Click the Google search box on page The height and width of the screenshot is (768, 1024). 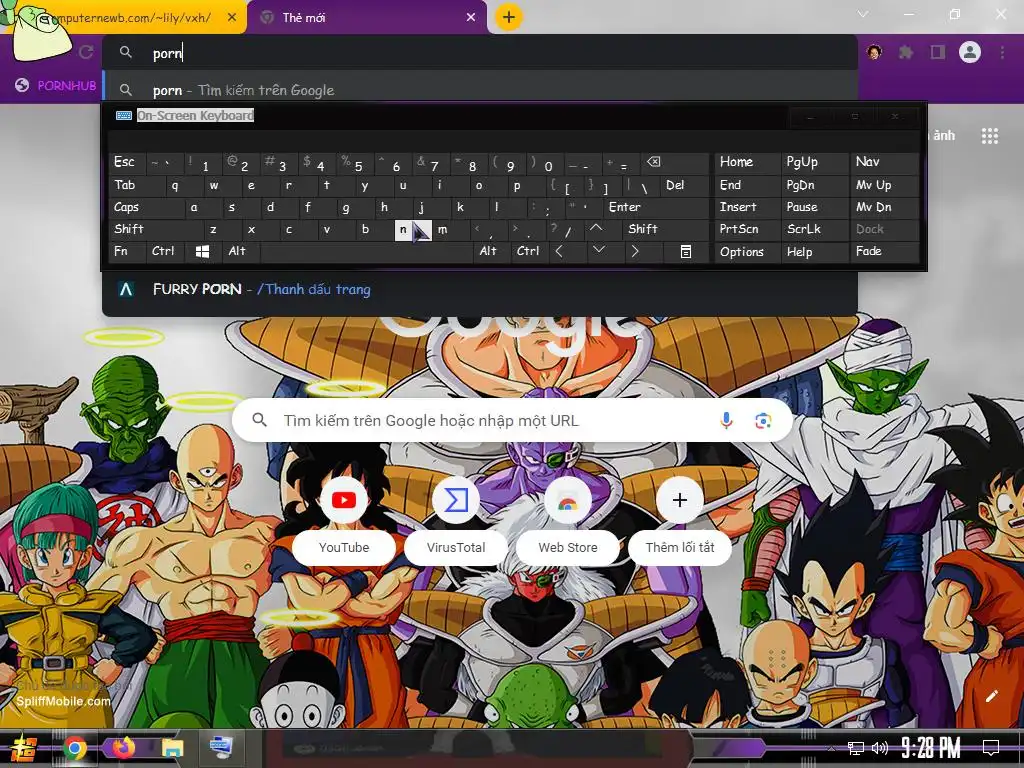pyautogui.click(x=512, y=420)
